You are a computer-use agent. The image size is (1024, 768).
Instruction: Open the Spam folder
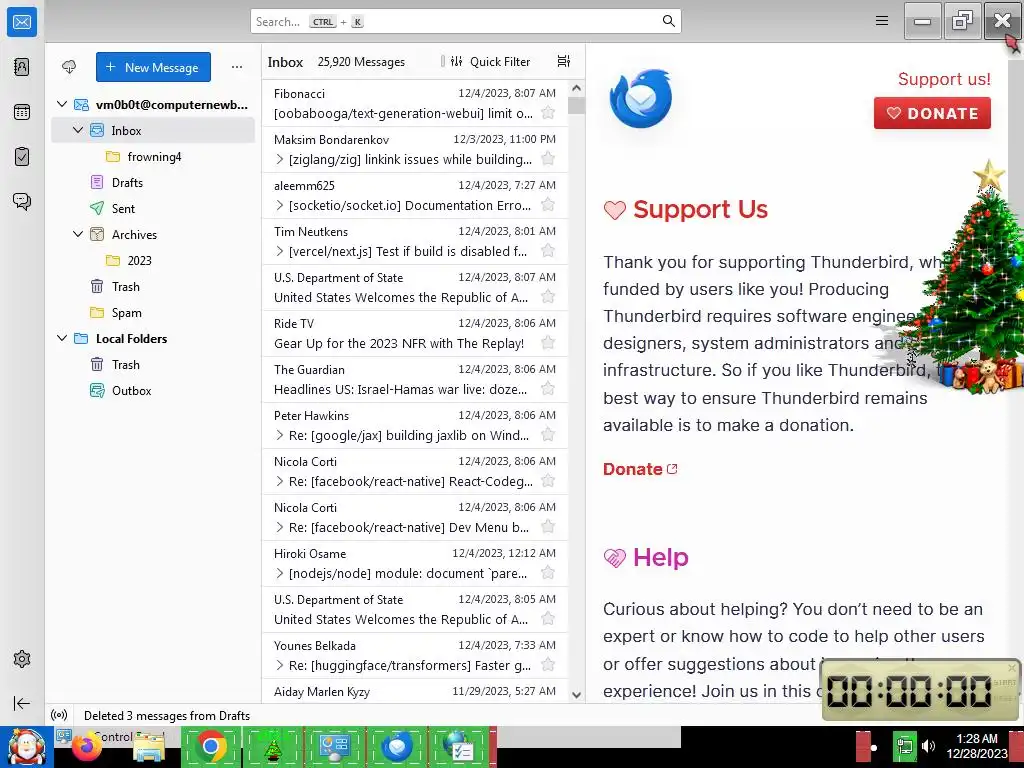click(153, 313)
